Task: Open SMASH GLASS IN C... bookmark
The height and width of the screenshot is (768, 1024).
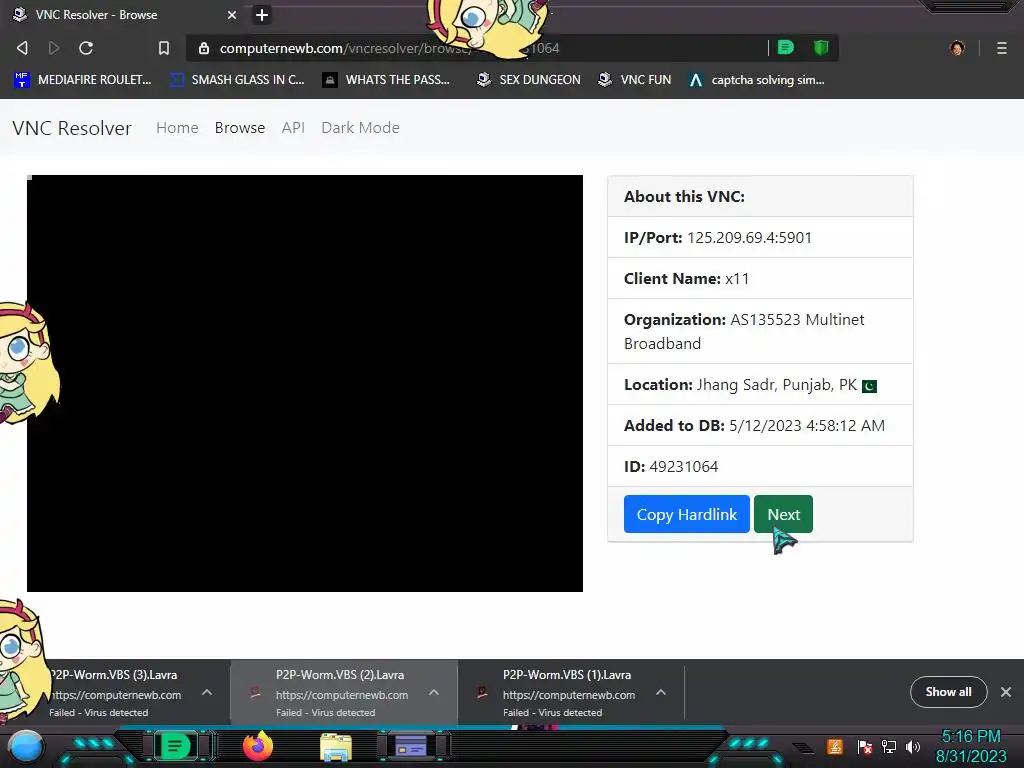Action: click(237, 80)
